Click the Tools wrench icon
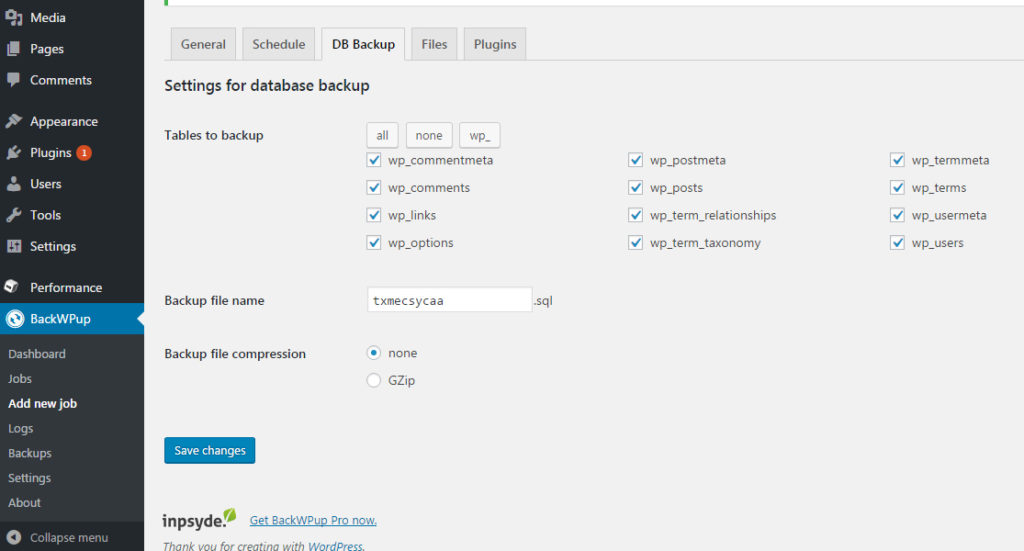This screenshot has width=1024, height=551. coord(14,215)
